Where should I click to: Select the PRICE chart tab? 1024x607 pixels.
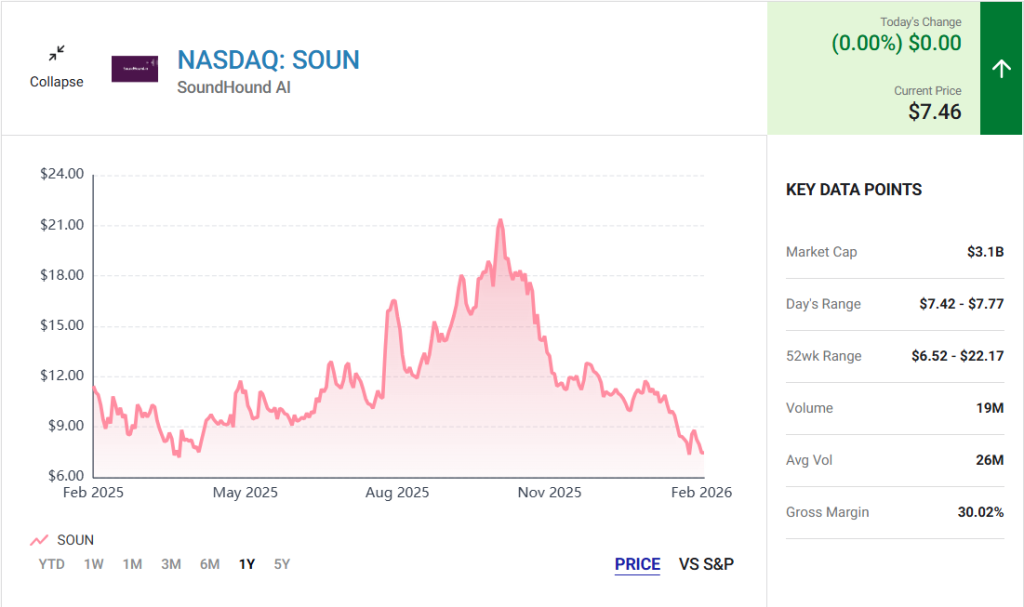pyautogui.click(x=637, y=564)
